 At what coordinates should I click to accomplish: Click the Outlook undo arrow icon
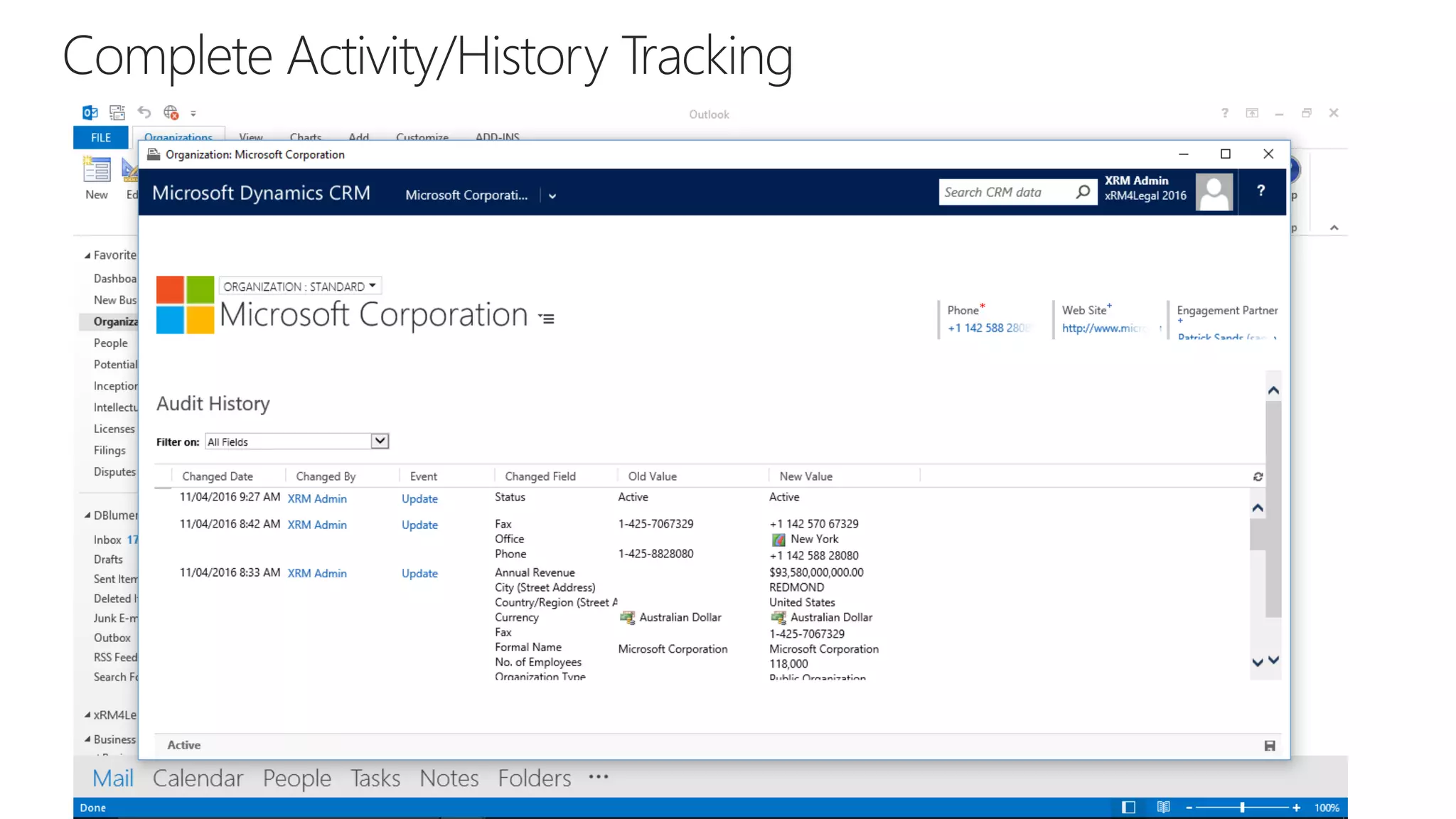click(144, 112)
